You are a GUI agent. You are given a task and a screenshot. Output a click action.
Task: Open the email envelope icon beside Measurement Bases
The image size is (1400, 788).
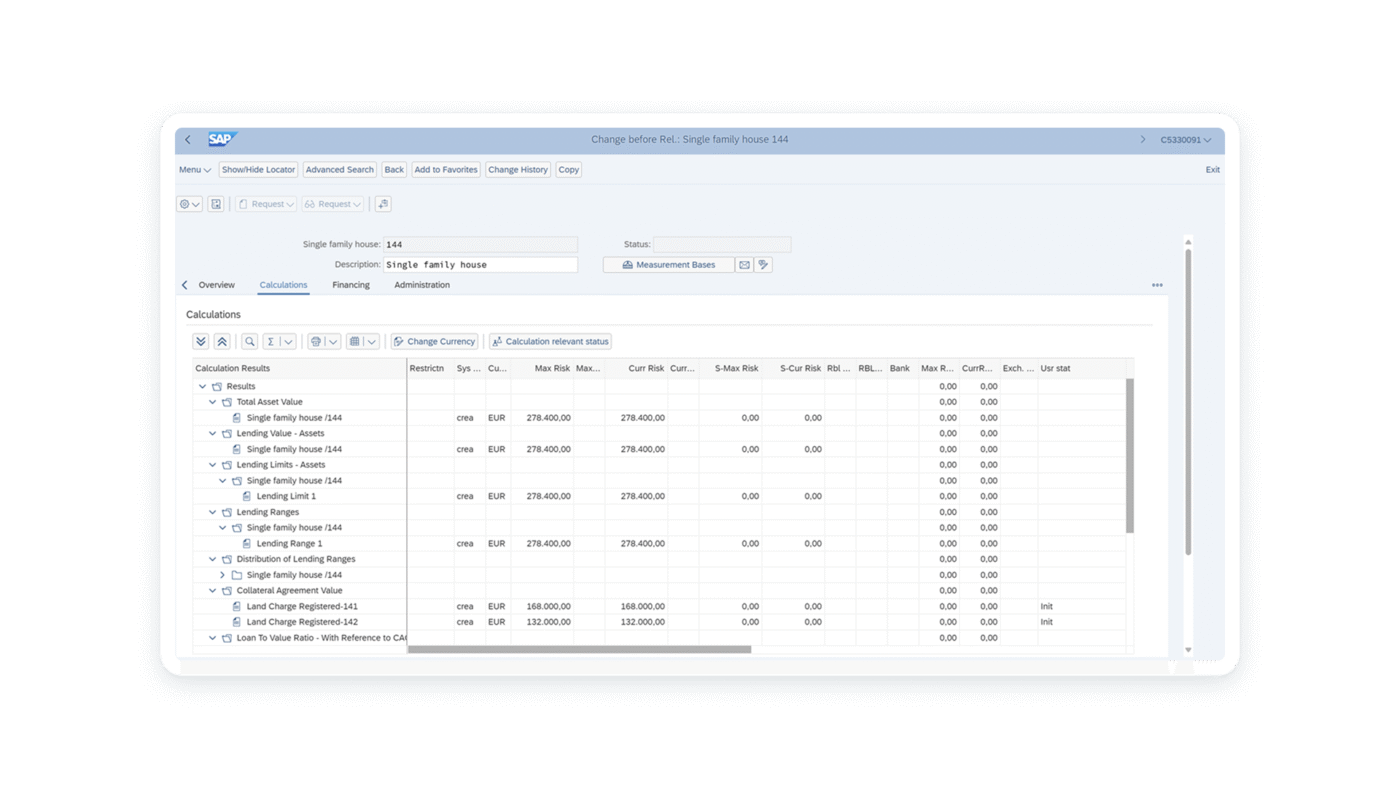pyautogui.click(x=744, y=264)
